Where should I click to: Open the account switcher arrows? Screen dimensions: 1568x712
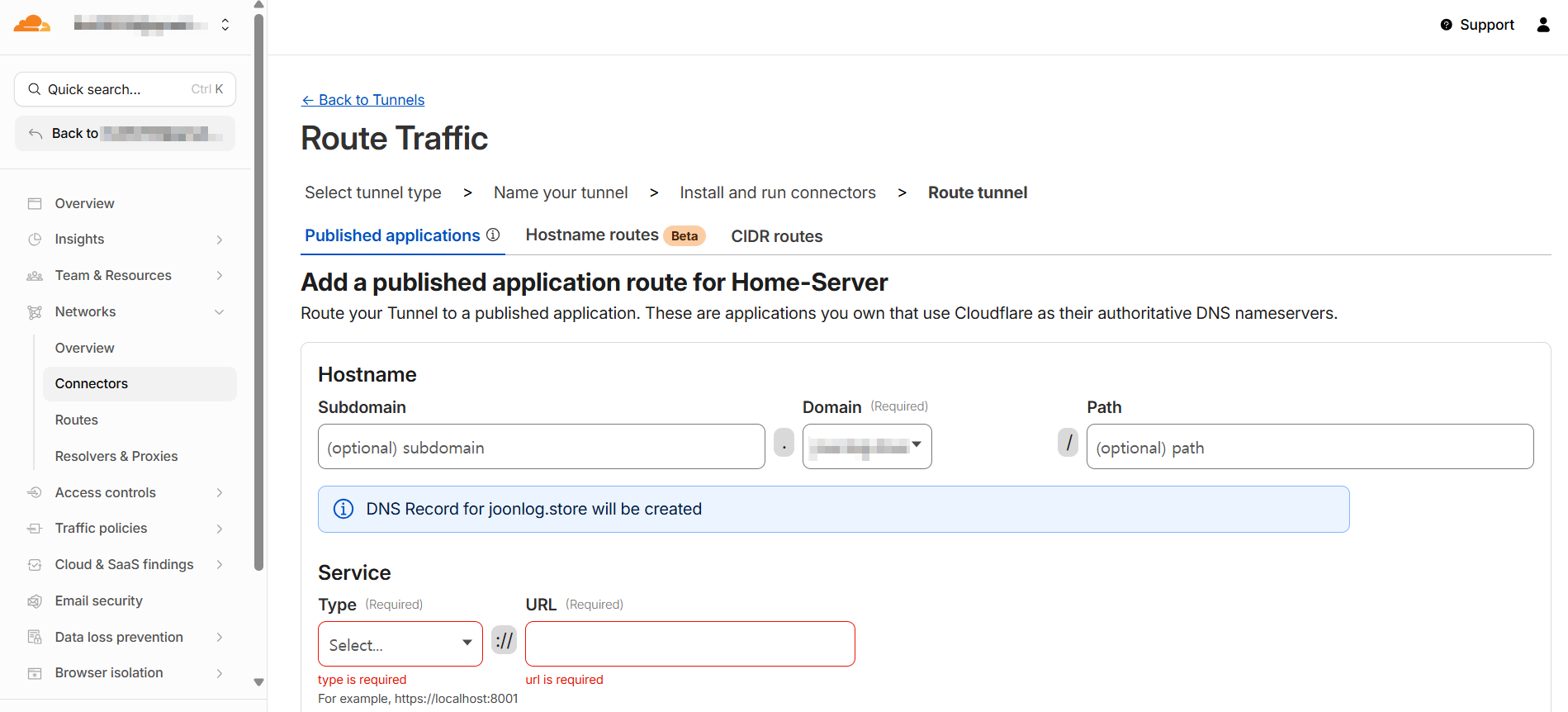tap(225, 25)
